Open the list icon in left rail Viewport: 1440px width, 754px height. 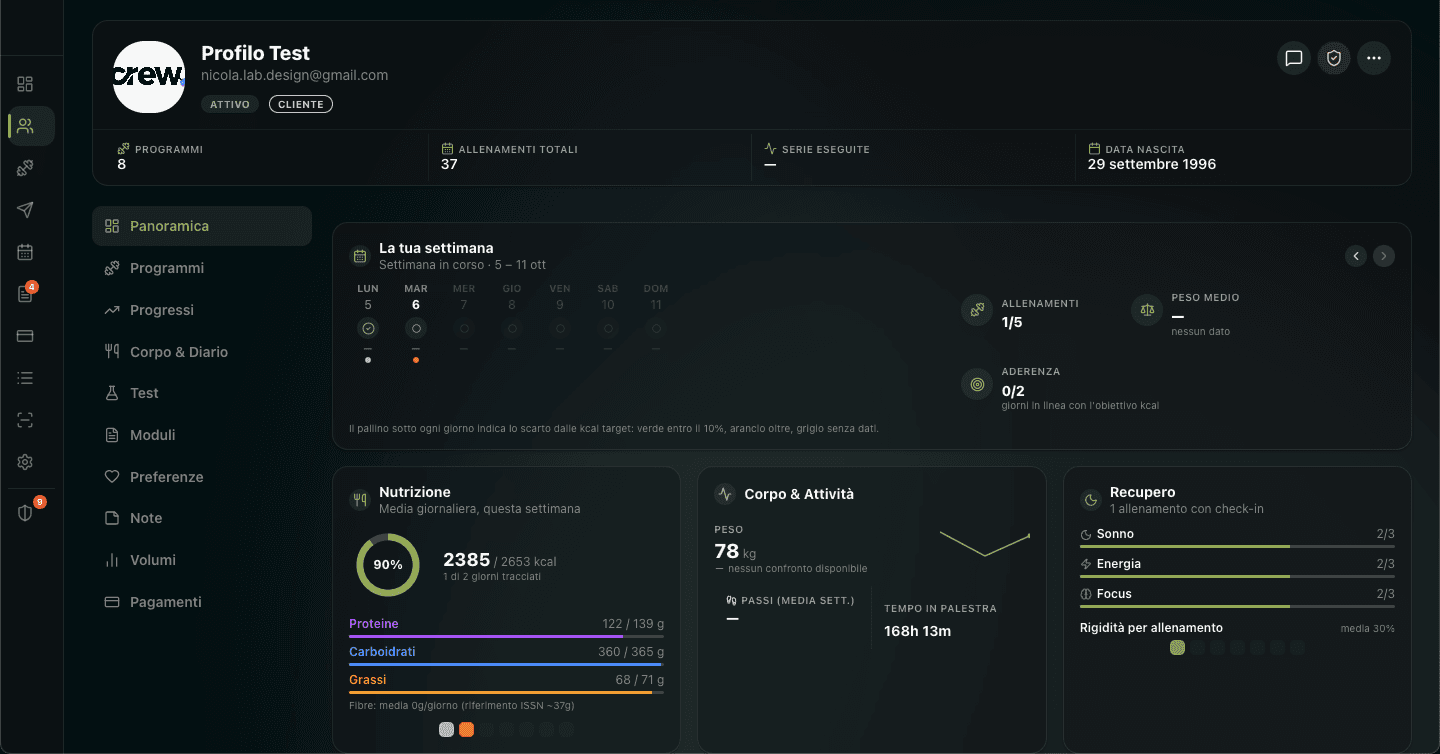coord(25,378)
